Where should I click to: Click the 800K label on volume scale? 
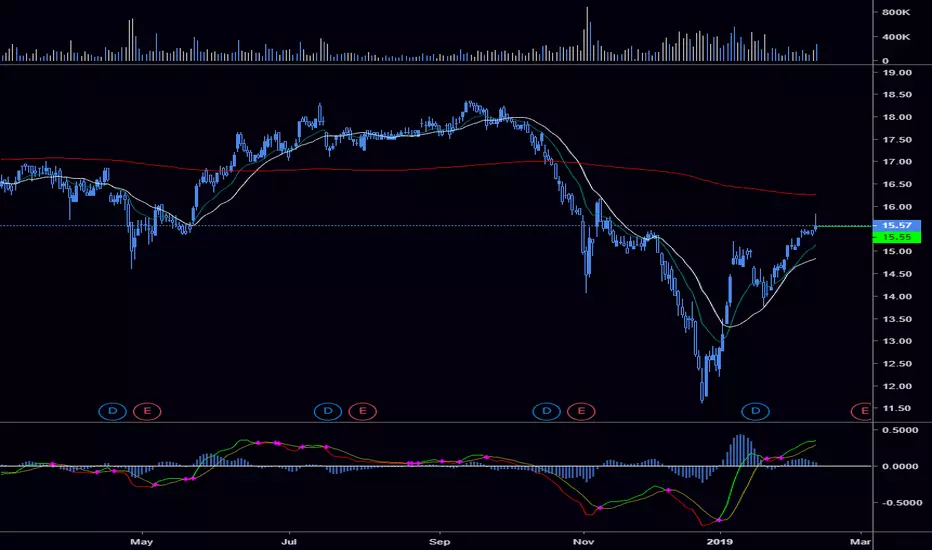896,12
